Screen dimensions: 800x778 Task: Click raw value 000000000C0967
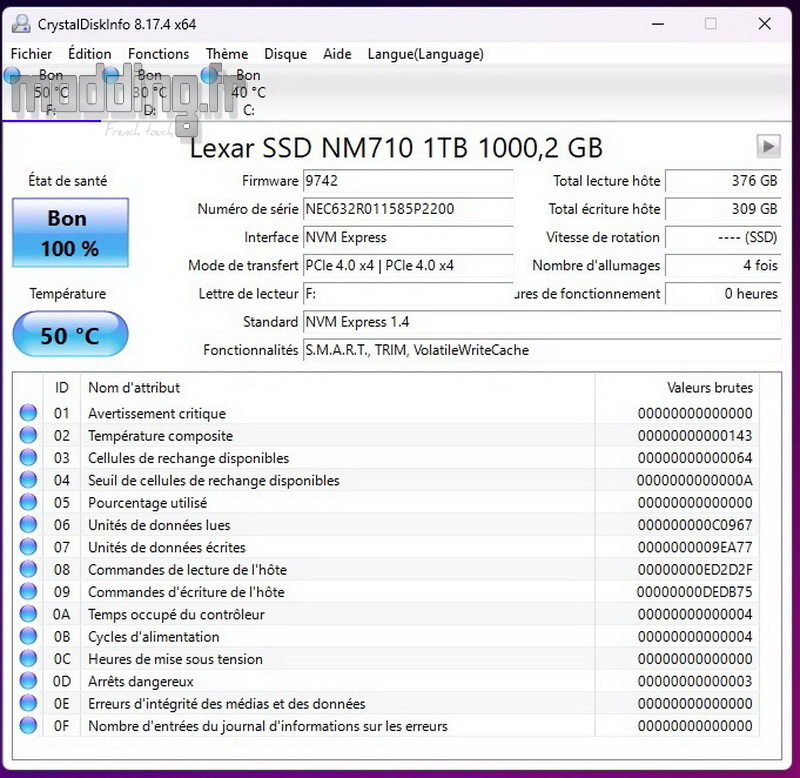pos(695,525)
